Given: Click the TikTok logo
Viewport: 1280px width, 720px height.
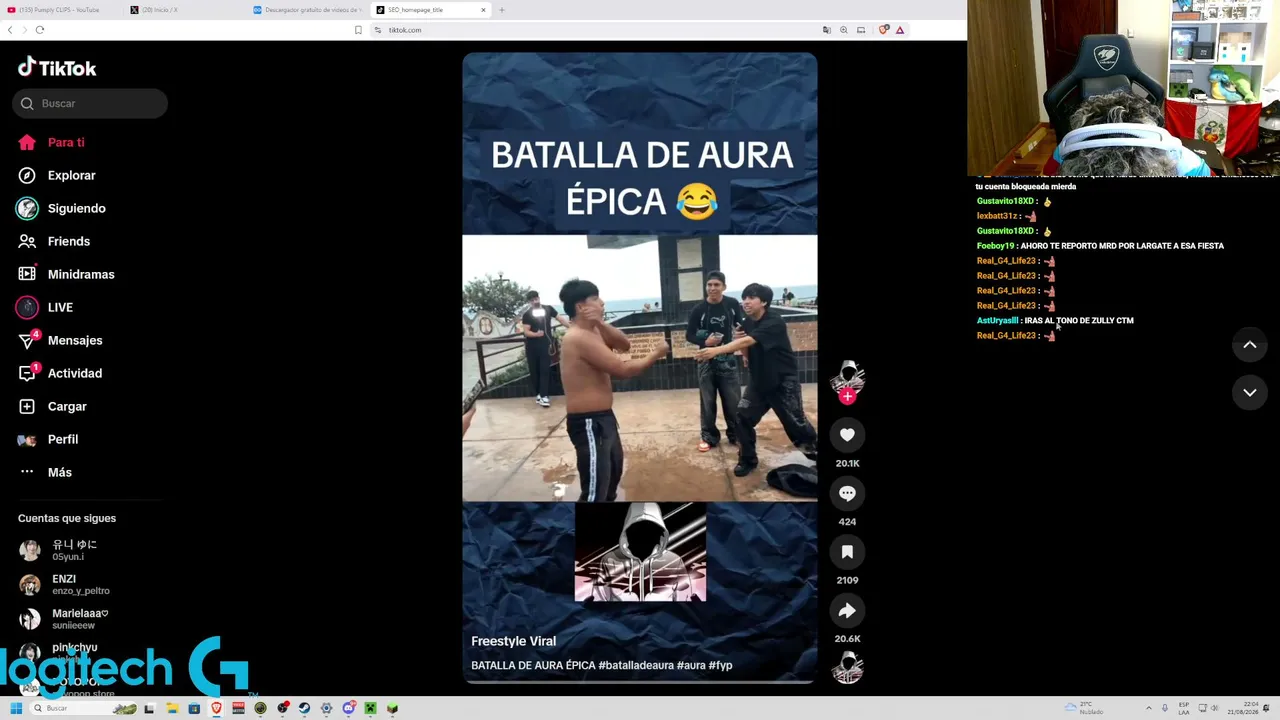Looking at the screenshot, I should 57,68.
